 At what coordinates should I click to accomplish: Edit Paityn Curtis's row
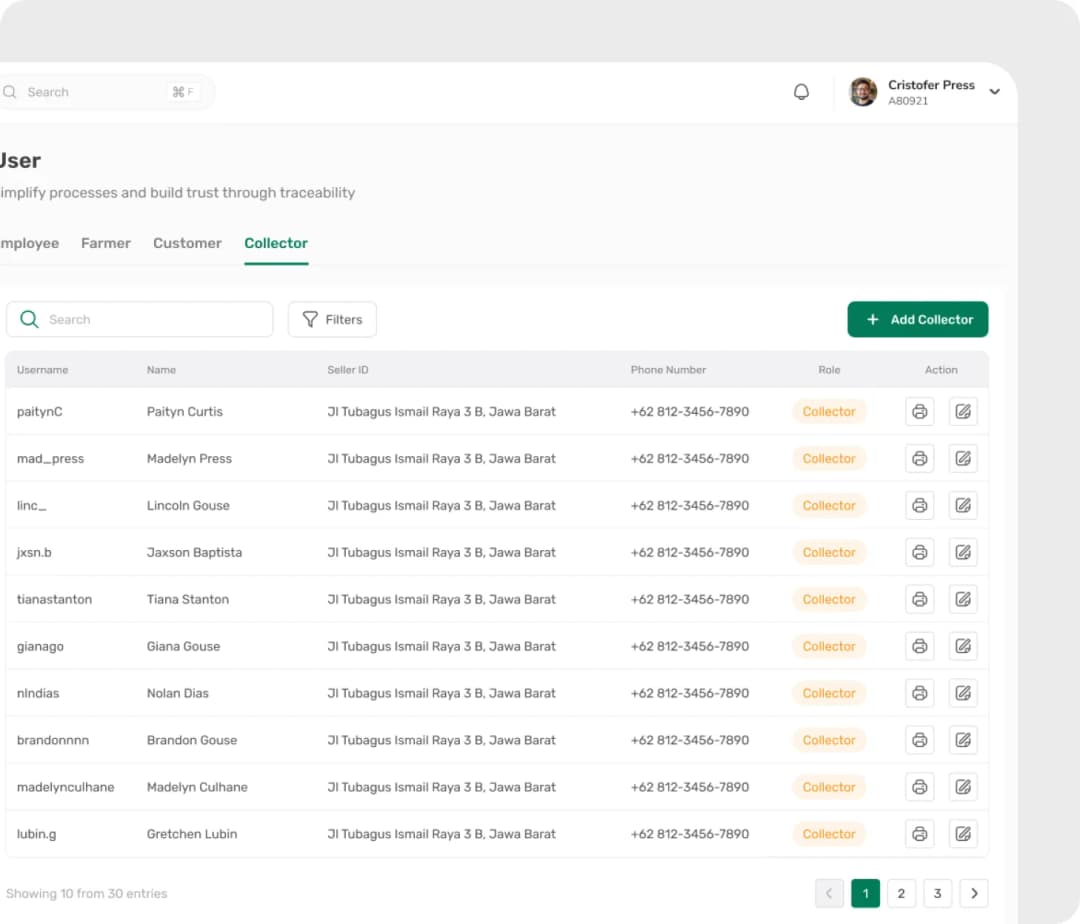[963, 412]
